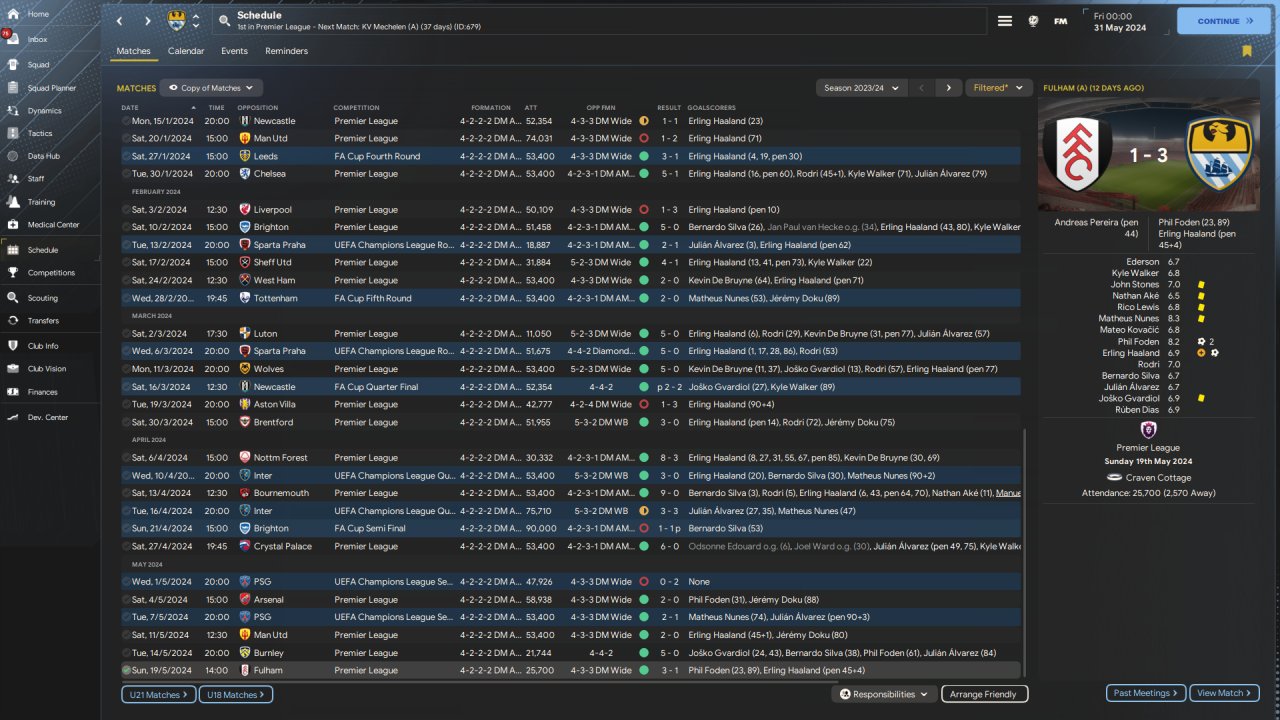1280x720 pixels.
Task: Open the hamburger menu in top bar
Action: [x=1005, y=21]
